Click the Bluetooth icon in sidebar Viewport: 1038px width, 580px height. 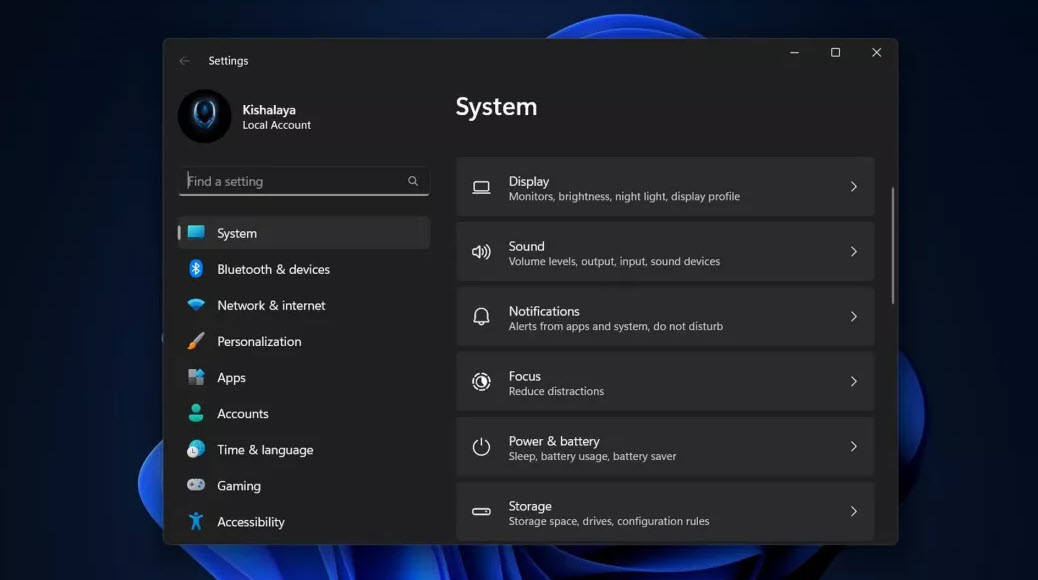pyautogui.click(x=196, y=269)
